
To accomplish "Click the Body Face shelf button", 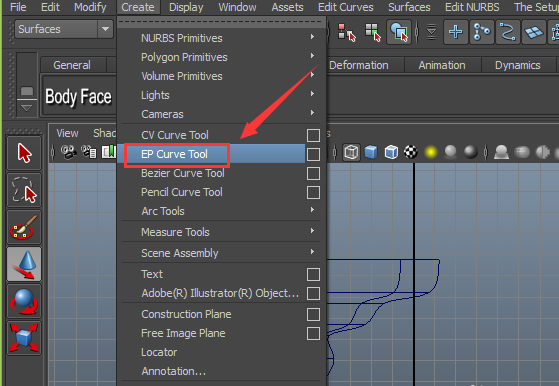I will [78, 97].
